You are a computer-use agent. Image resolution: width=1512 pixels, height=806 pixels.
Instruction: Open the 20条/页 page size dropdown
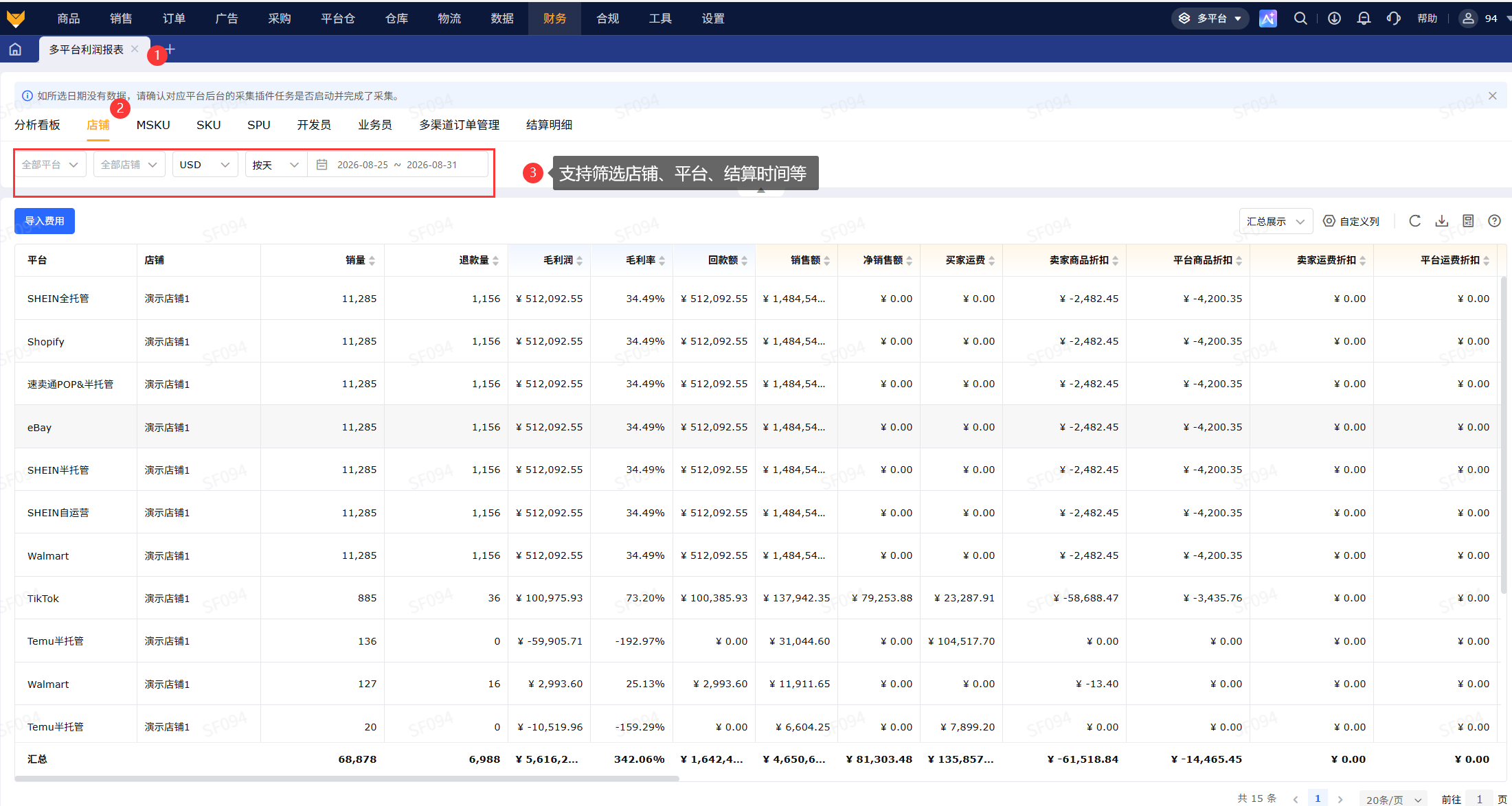tap(1393, 799)
